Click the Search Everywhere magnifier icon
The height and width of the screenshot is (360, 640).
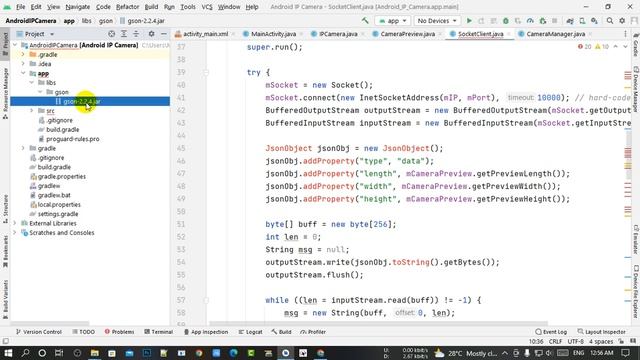(609, 20)
